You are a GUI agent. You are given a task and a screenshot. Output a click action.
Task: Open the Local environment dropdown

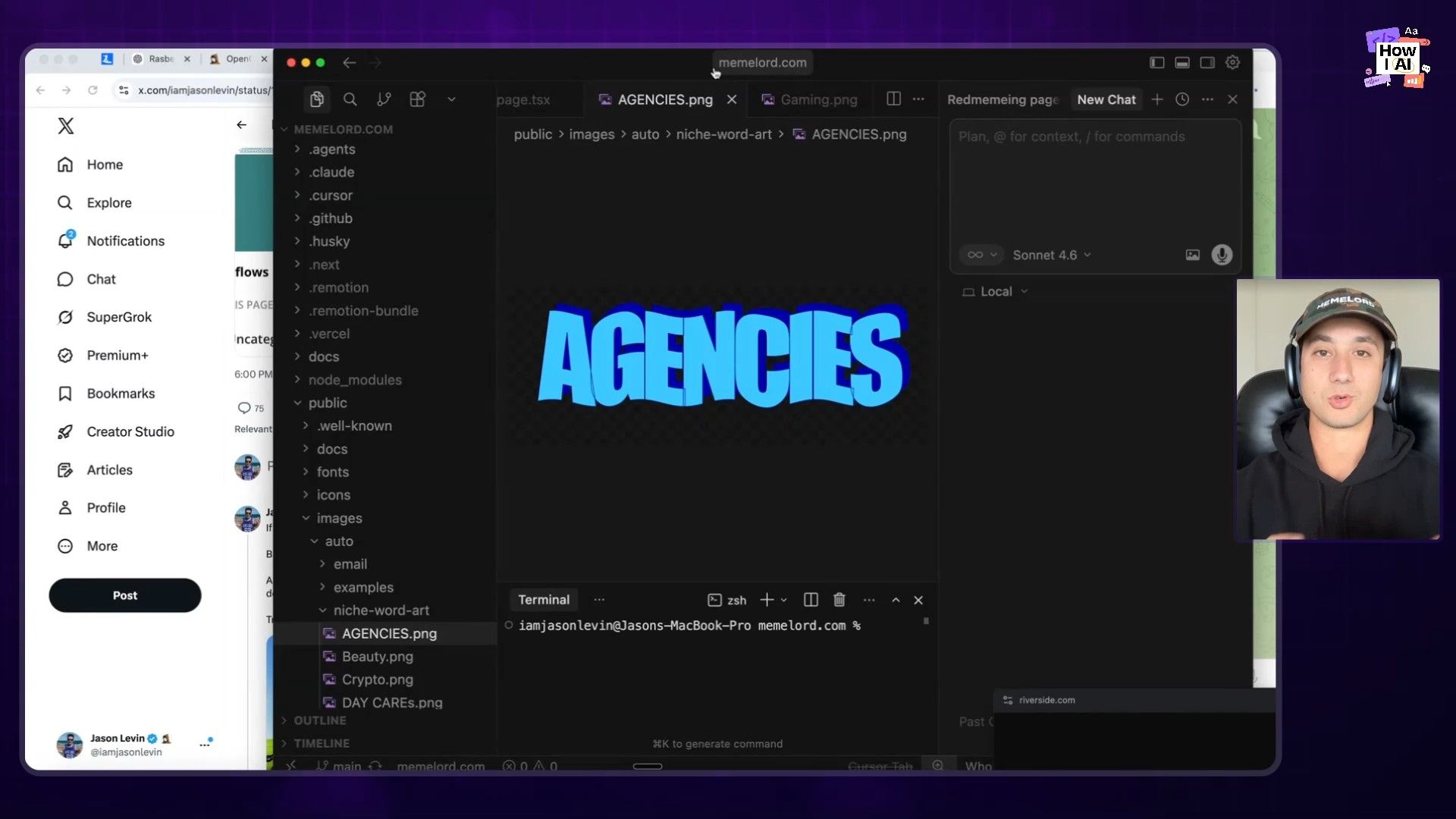[995, 292]
